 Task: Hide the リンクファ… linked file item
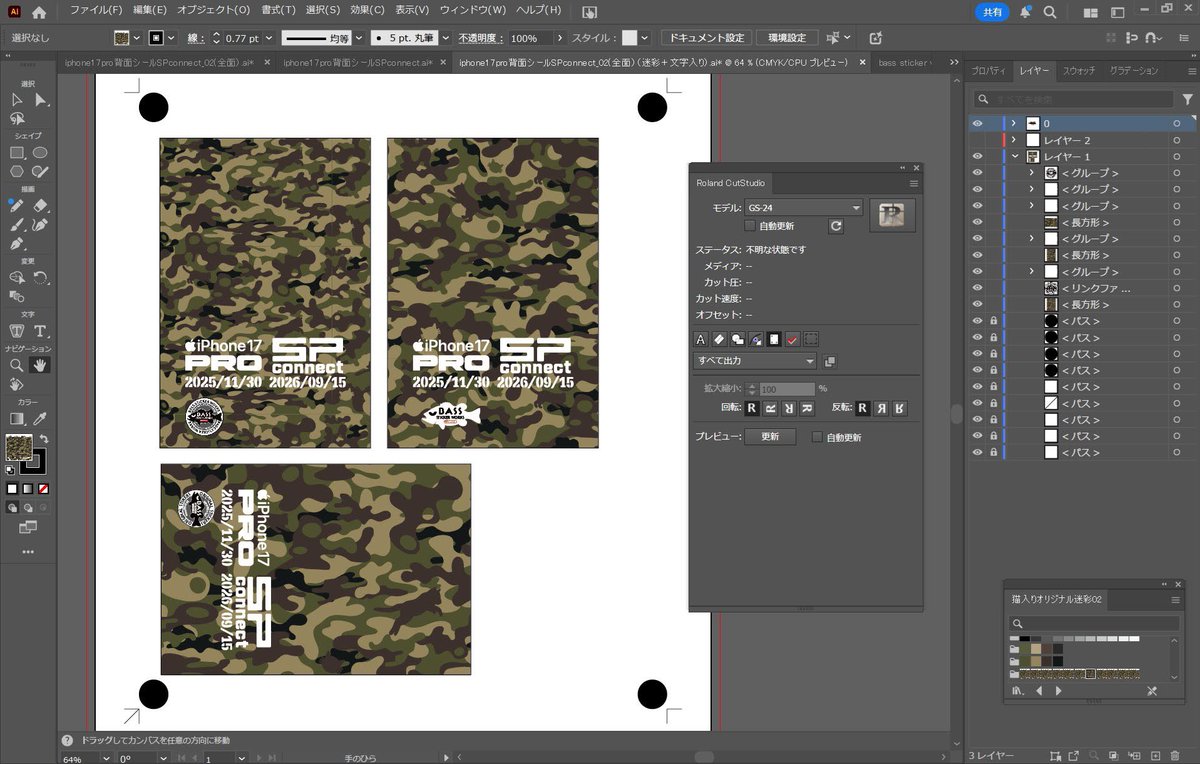coord(978,288)
